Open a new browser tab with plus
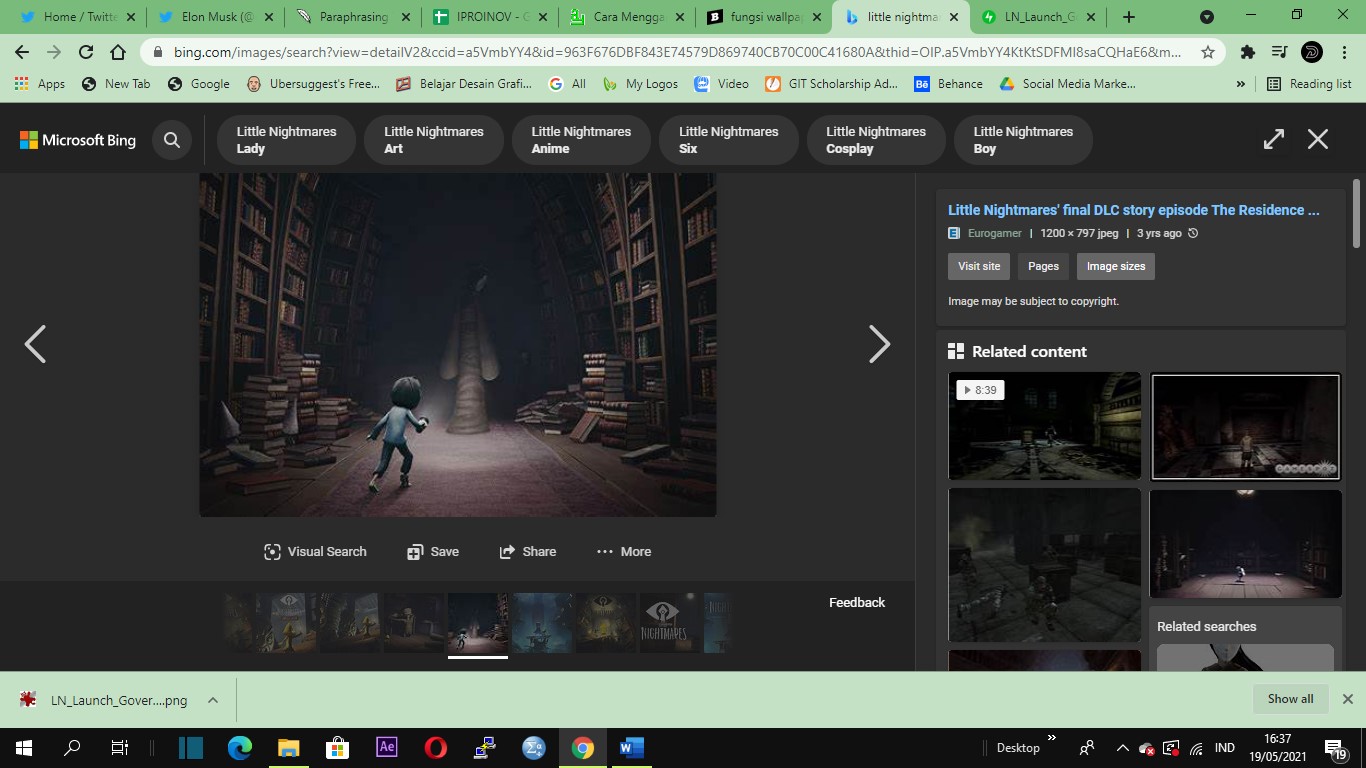 point(1129,17)
